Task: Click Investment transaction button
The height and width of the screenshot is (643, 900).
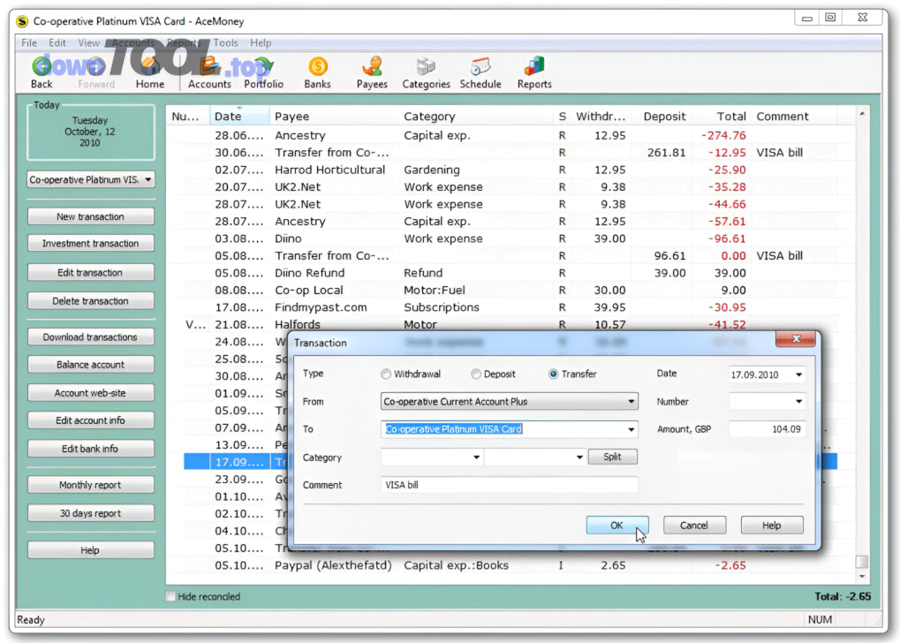Action: click(x=91, y=243)
